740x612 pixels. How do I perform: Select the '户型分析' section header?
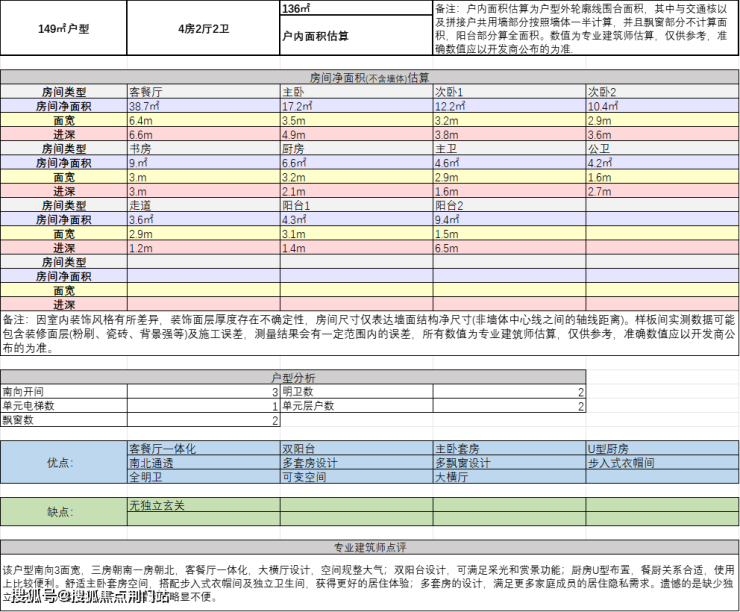click(293, 377)
